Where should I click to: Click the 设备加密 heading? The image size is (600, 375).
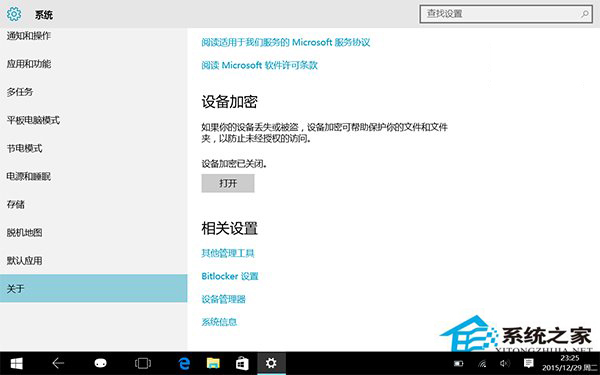click(x=230, y=102)
